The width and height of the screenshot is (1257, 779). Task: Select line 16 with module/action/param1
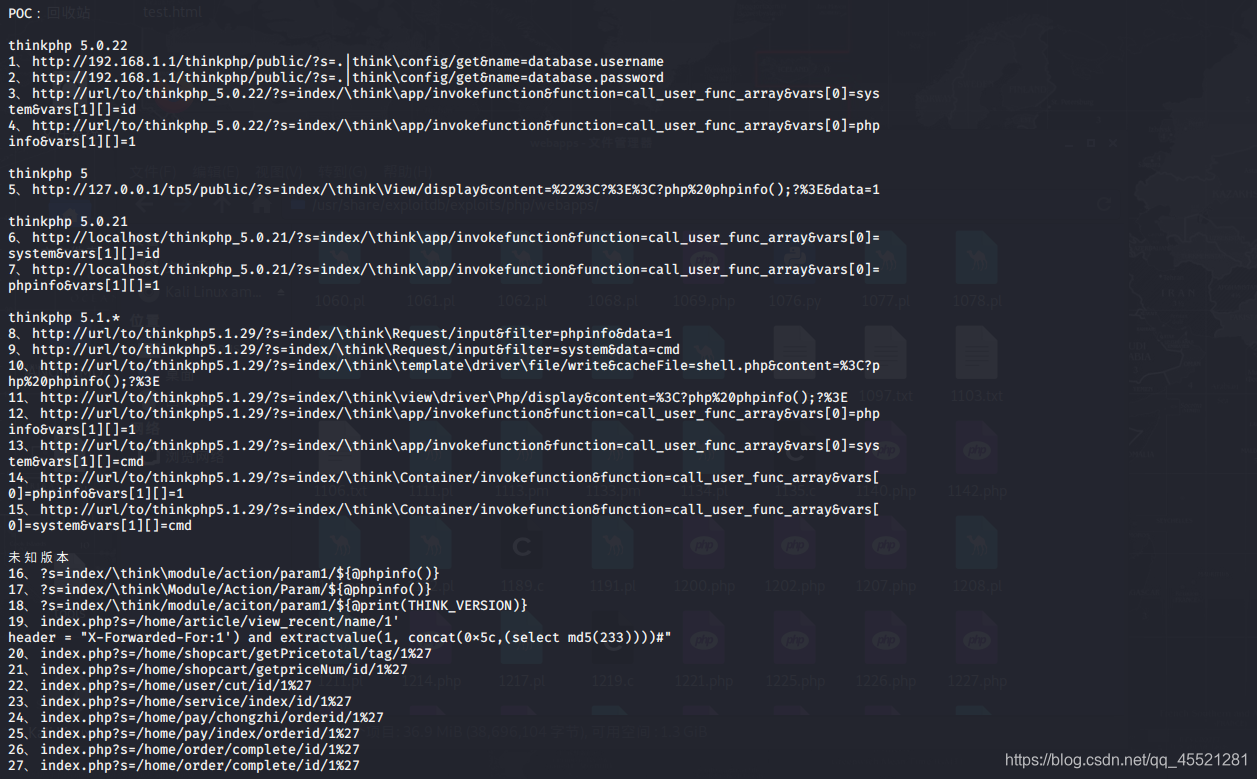[x=224, y=573]
